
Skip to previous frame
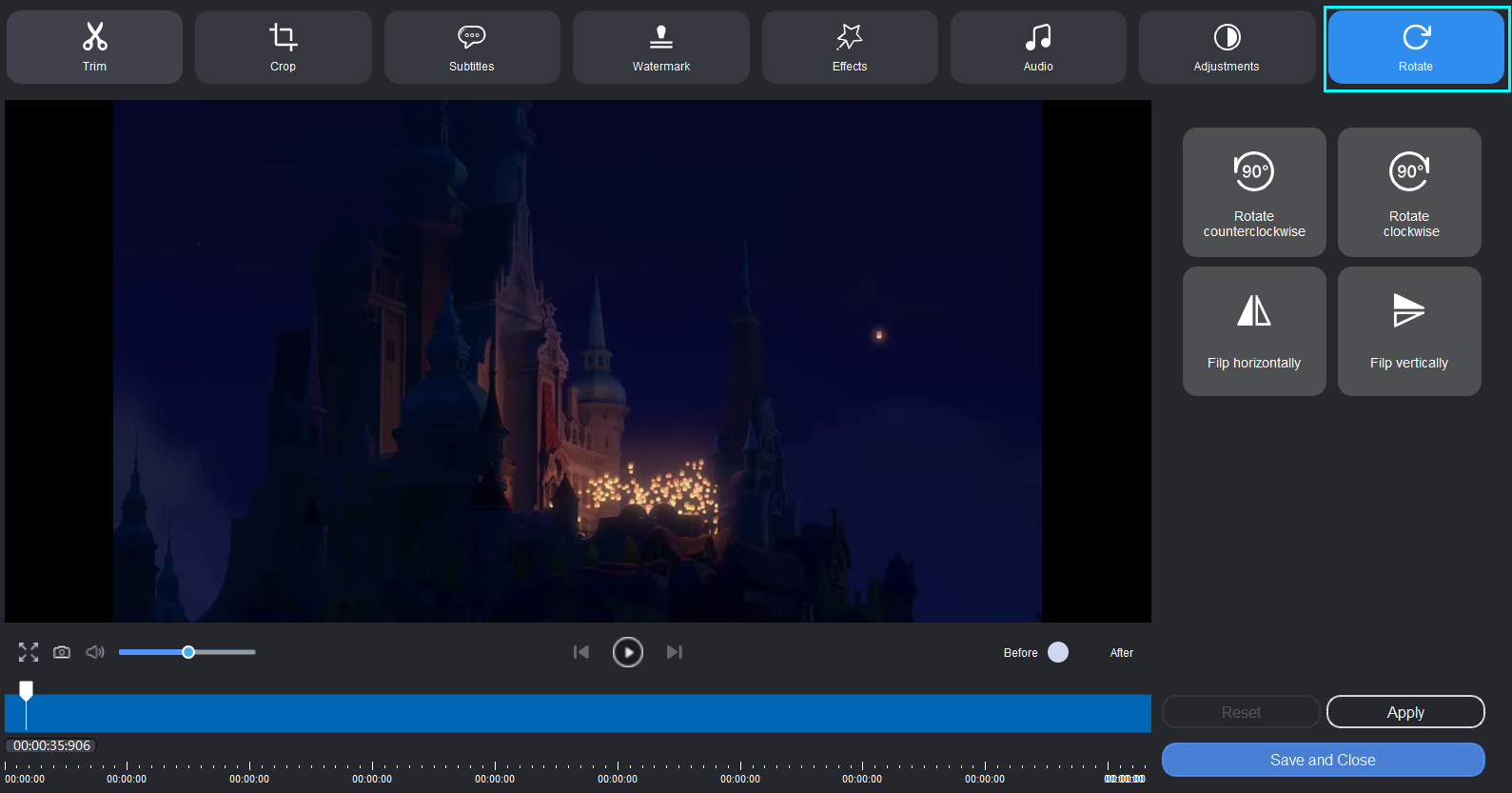pos(581,652)
